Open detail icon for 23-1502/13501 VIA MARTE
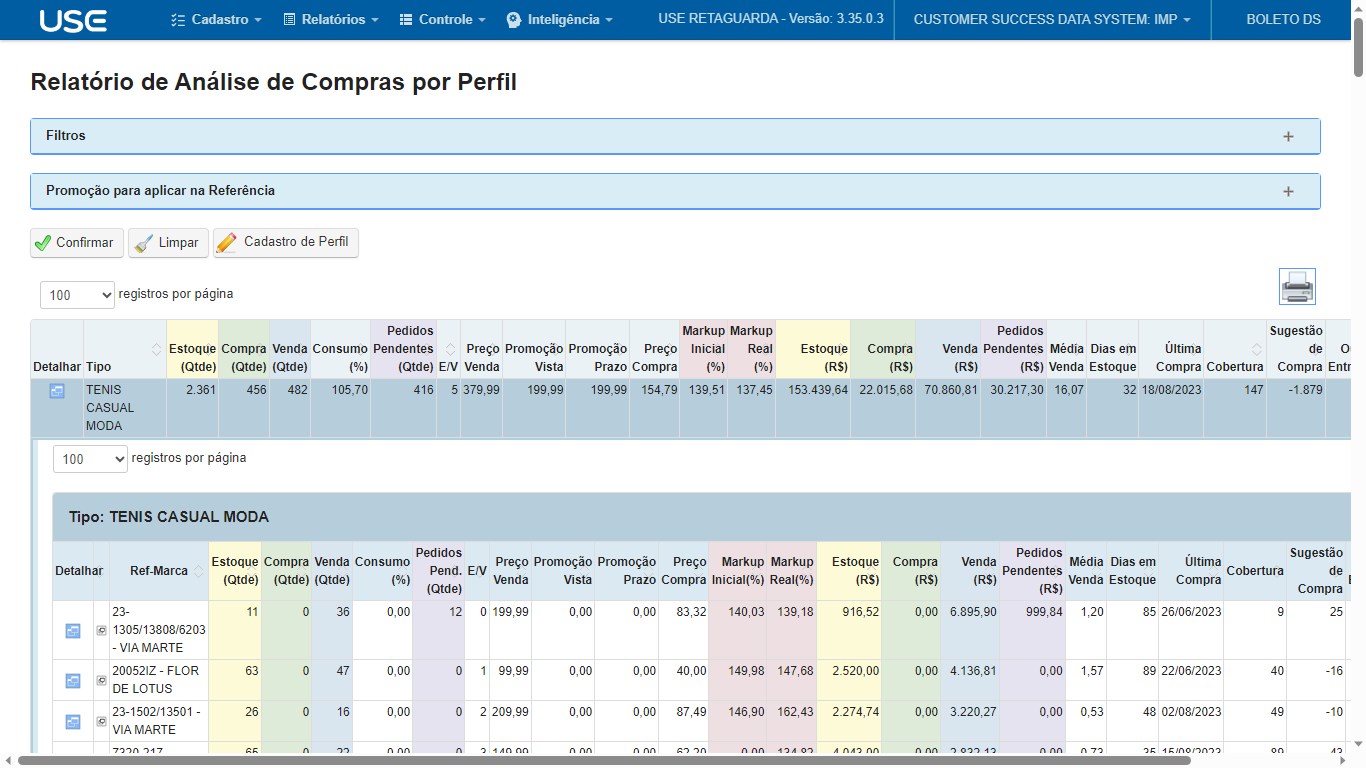Screen dimensions: 1366x768 [x=73, y=721]
